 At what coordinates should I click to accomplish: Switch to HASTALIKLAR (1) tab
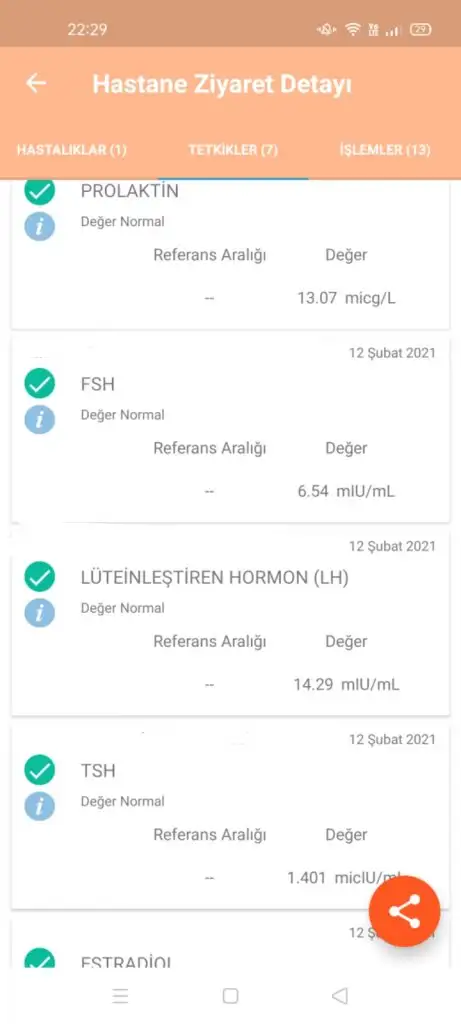click(x=72, y=150)
